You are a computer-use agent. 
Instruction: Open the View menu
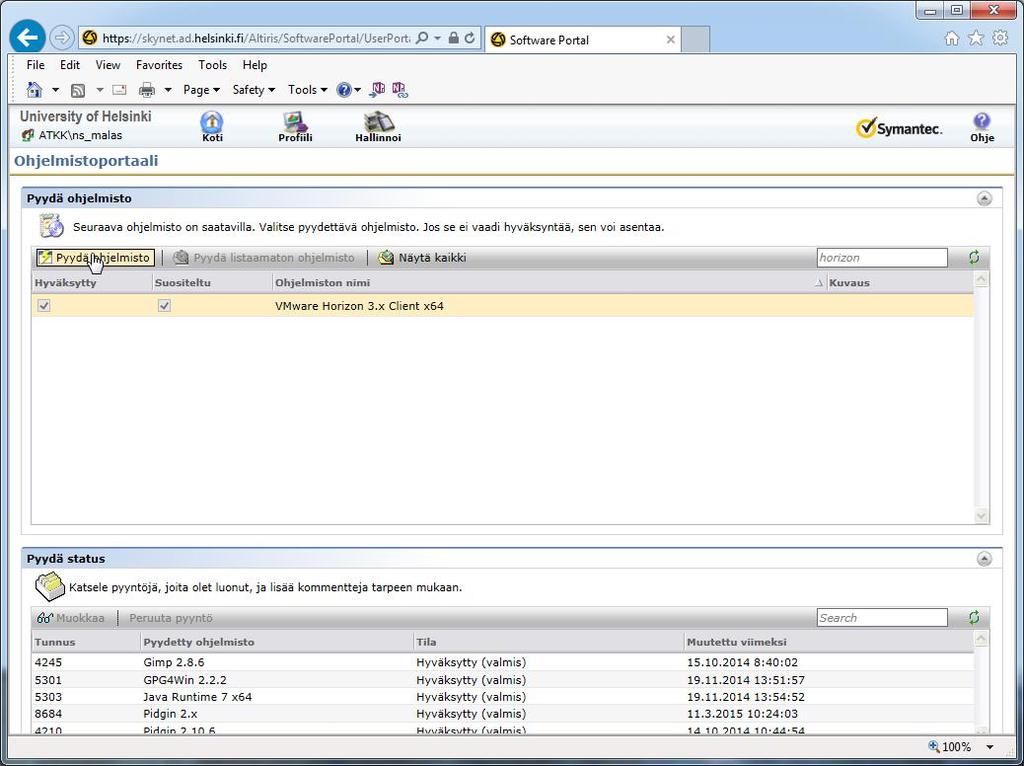pos(108,65)
